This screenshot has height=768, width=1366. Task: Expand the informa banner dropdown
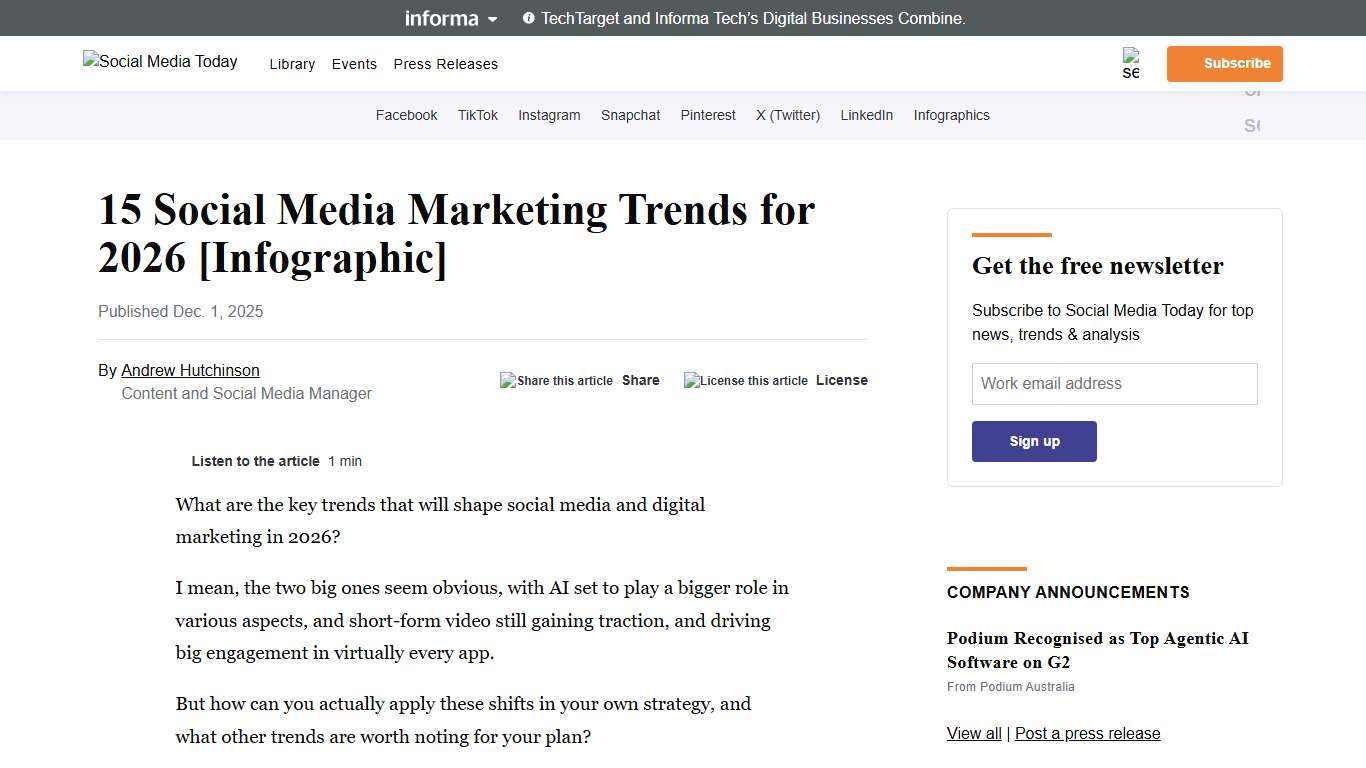(x=491, y=19)
